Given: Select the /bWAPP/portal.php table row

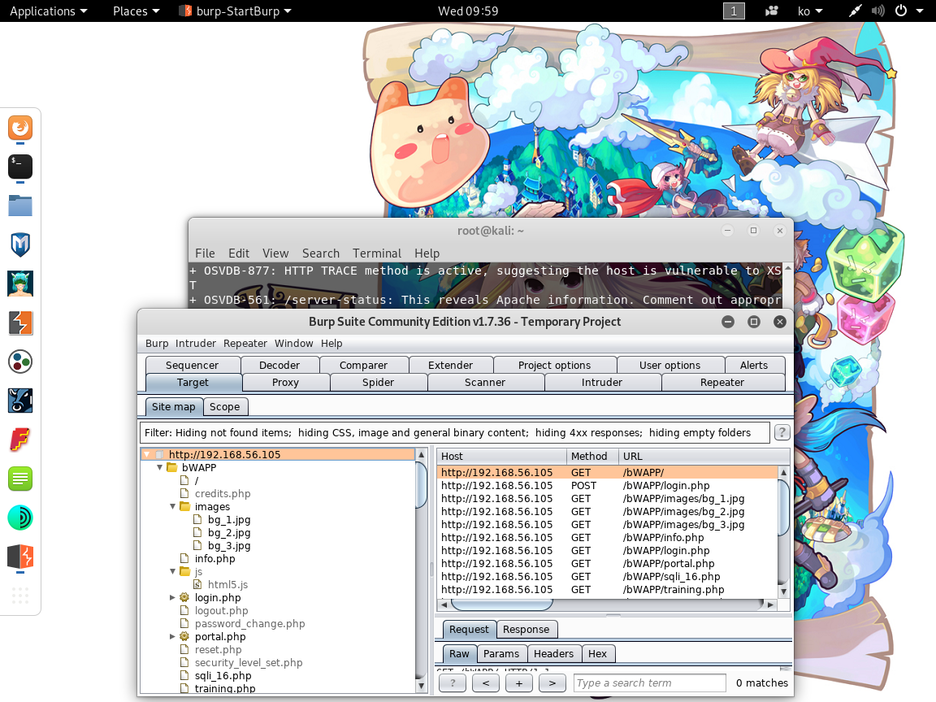Looking at the screenshot, I should [x=608, y=564].
